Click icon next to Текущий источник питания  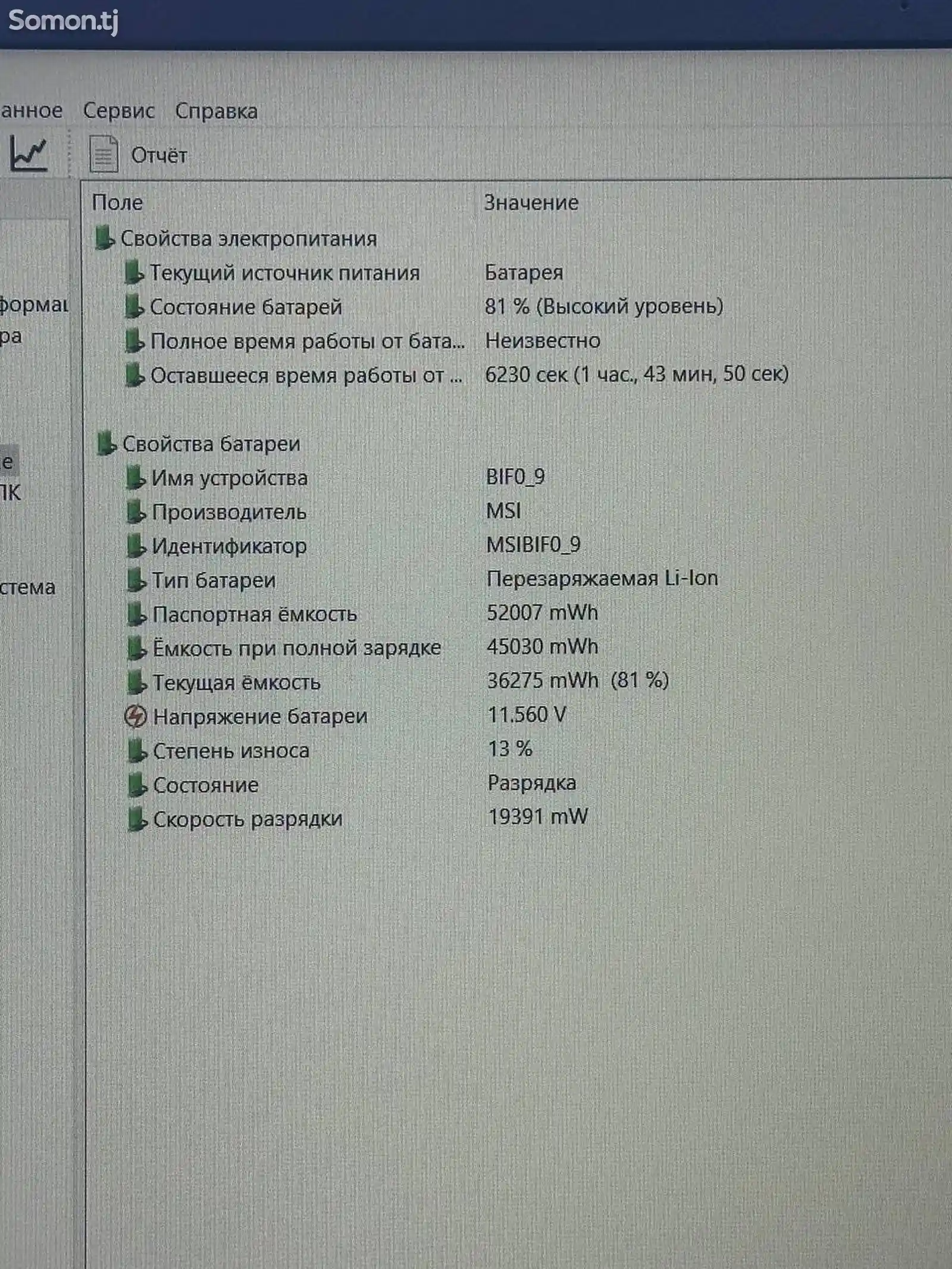(134, 272)
